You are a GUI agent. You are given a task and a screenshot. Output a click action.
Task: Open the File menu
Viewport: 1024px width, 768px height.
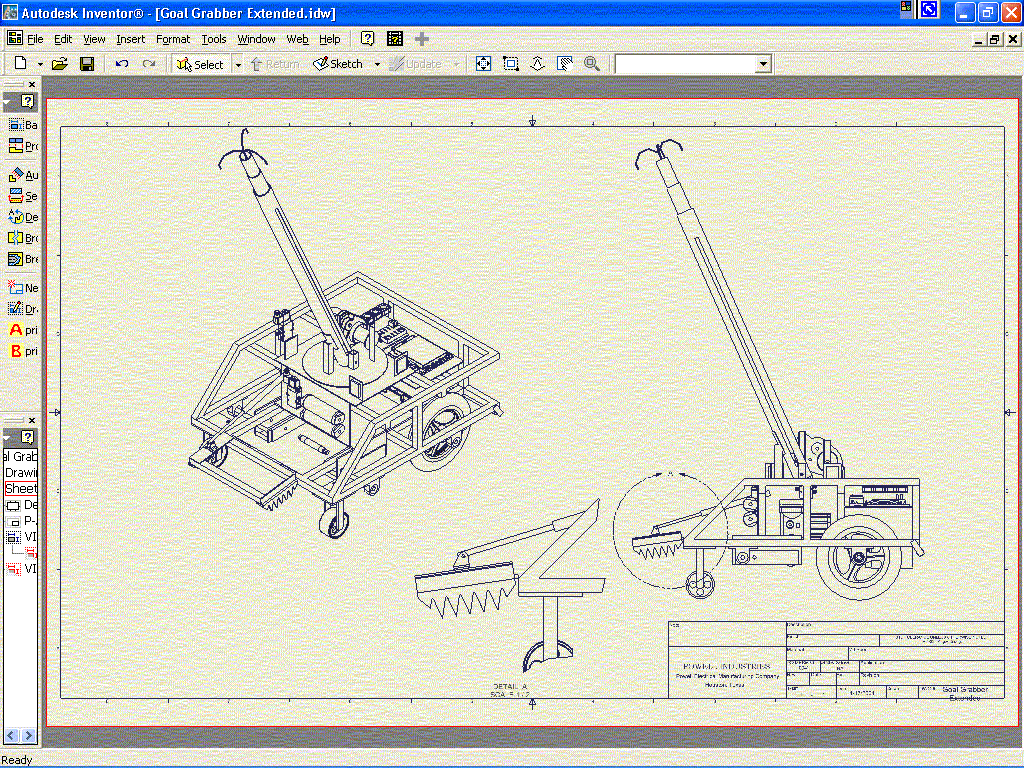coord(35,39)
